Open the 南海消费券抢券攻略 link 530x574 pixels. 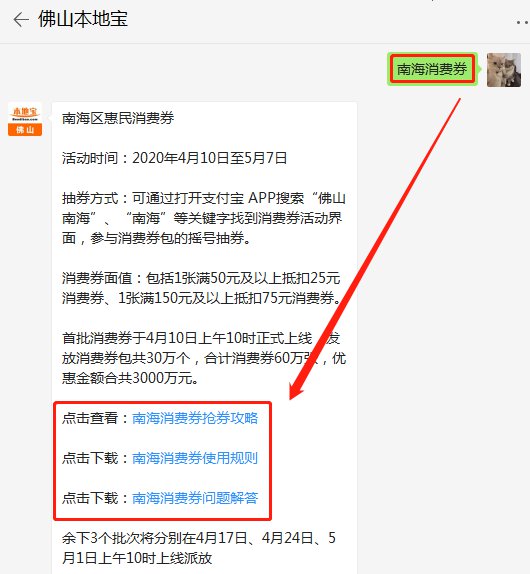[195, 418]
